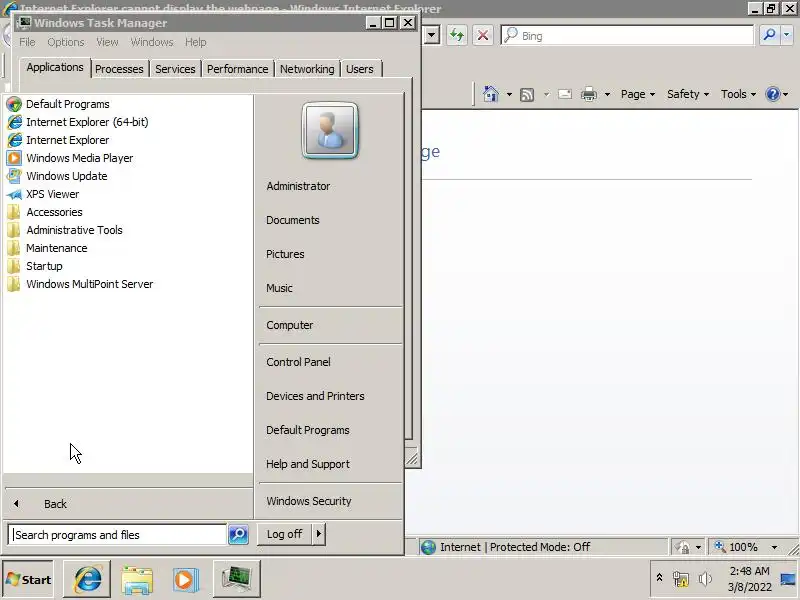Show hidden tray icons arrow
Viewport: 800px width, 600px height.
pos(659,578)
